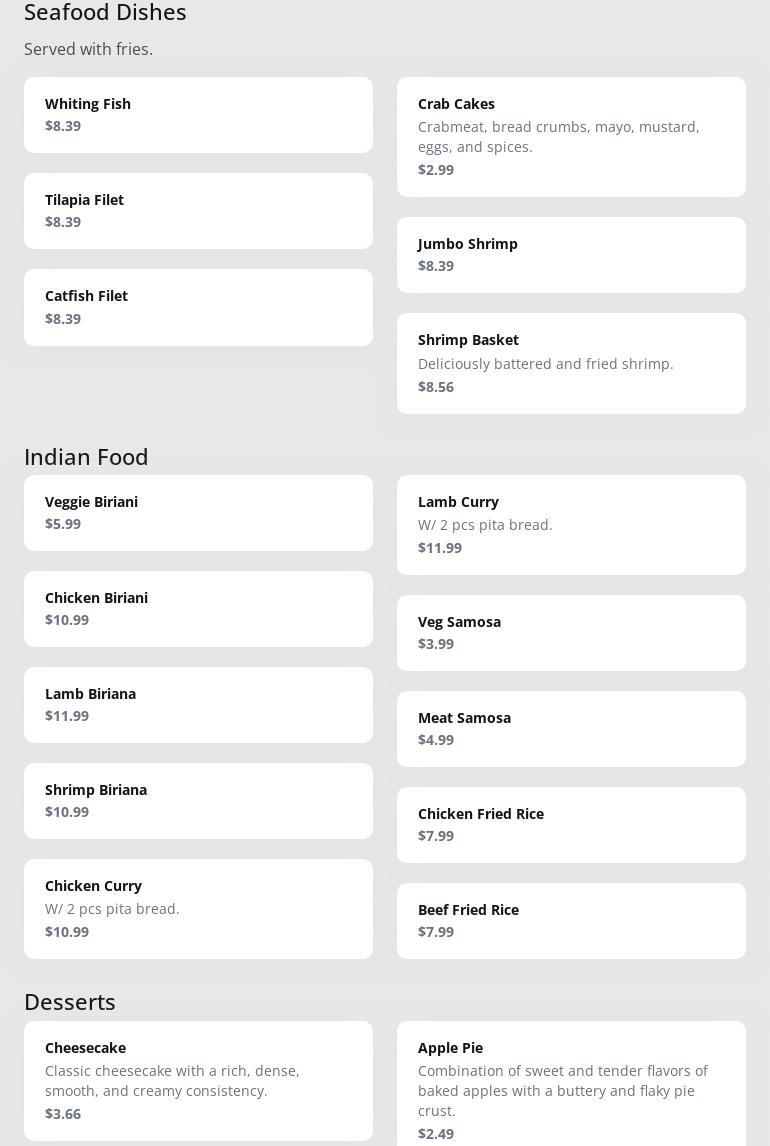Open the Shrimp Biriana dish card

click(198, 801)
